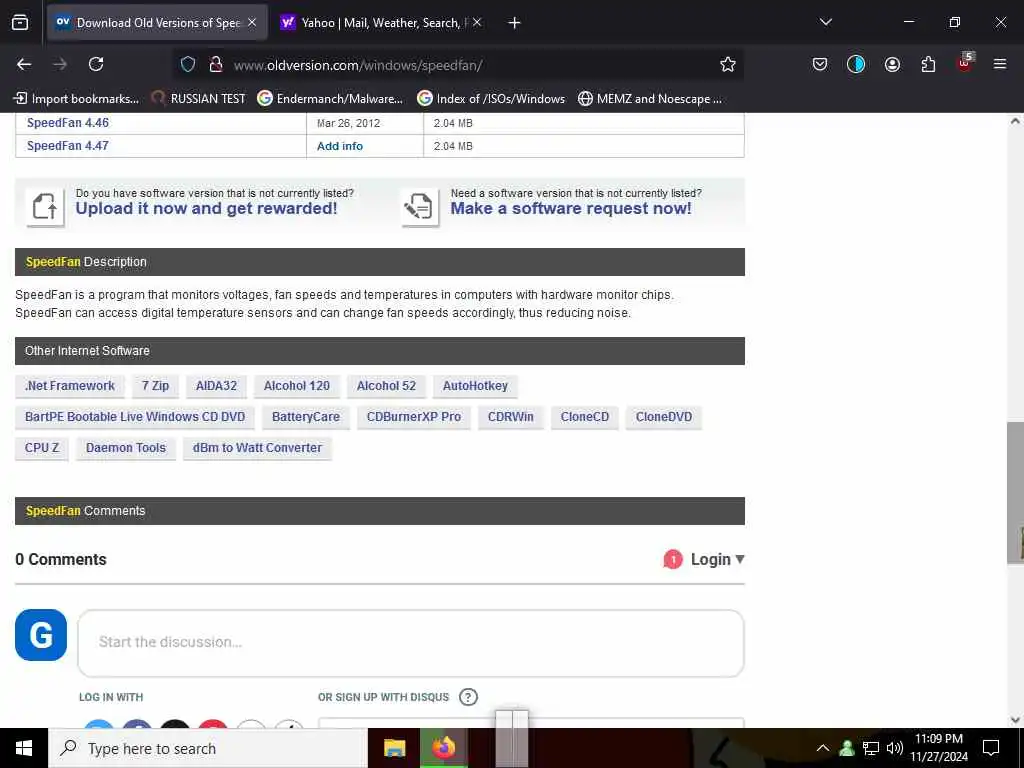Open the SpeedFan 4.46 download link

pyautogui.click(x=68, y=123)
